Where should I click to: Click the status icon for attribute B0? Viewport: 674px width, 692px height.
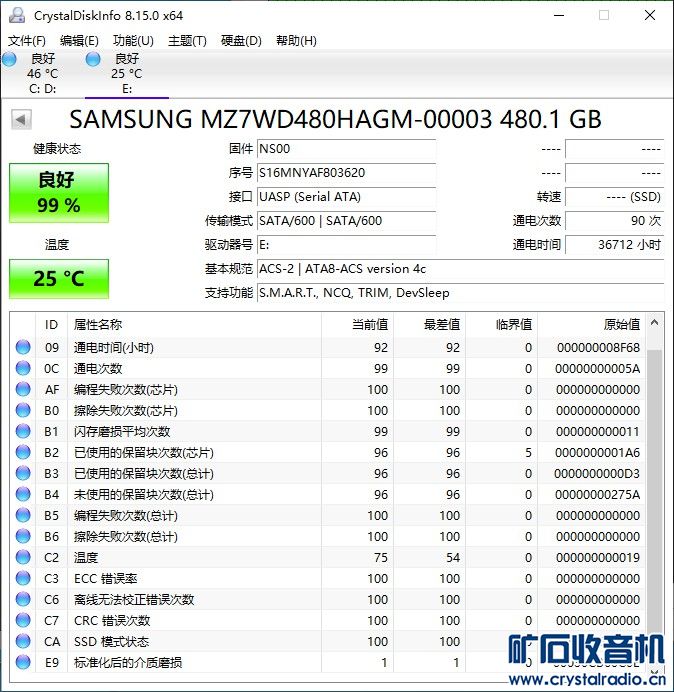(x=23, y=410)
